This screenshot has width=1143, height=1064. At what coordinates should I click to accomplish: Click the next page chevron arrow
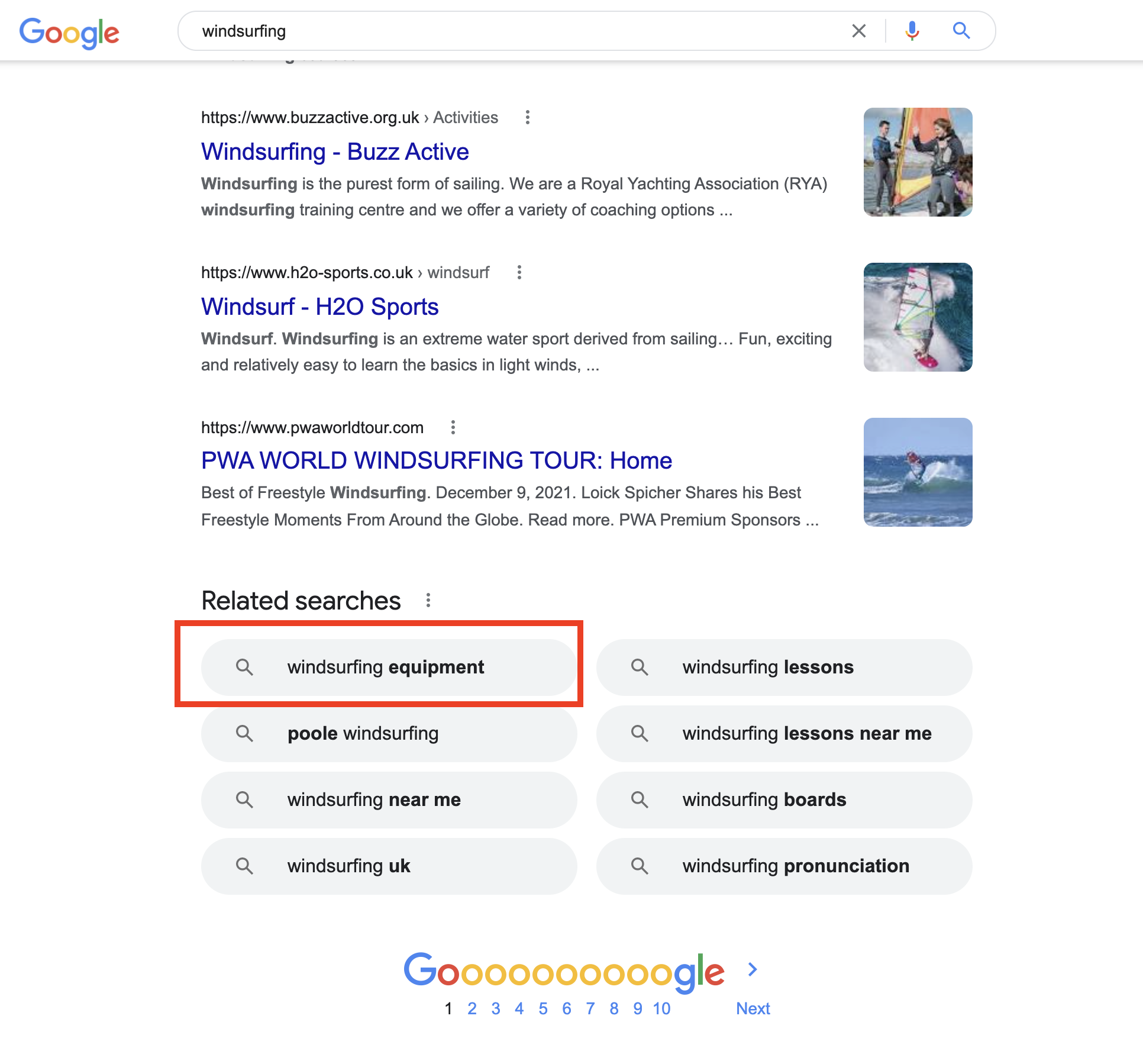click(x=753, y=969)
